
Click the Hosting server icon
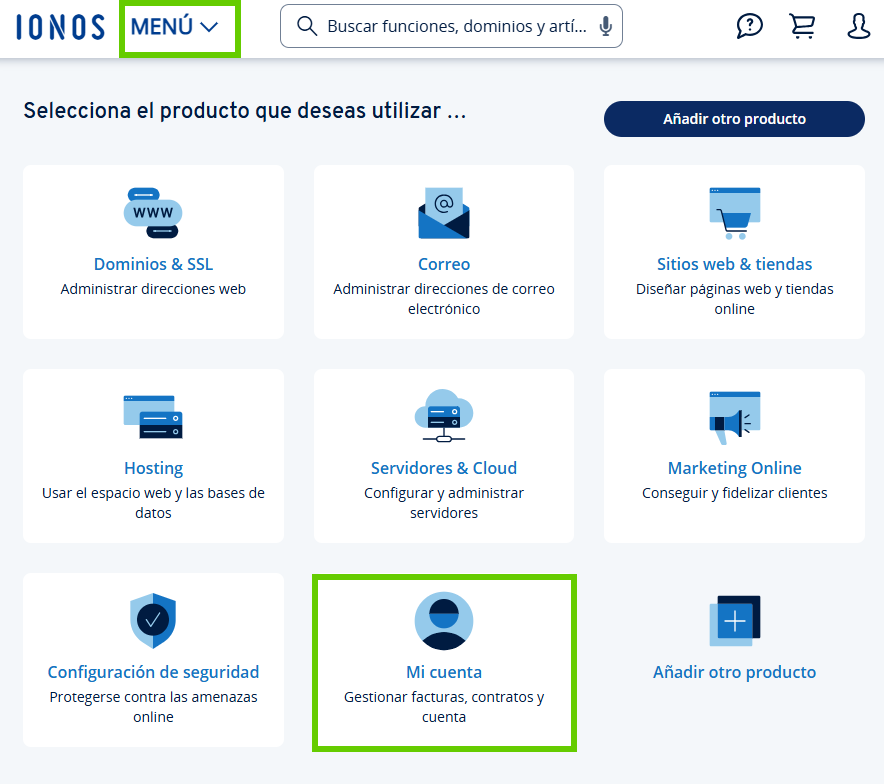[x=153, y=417]
